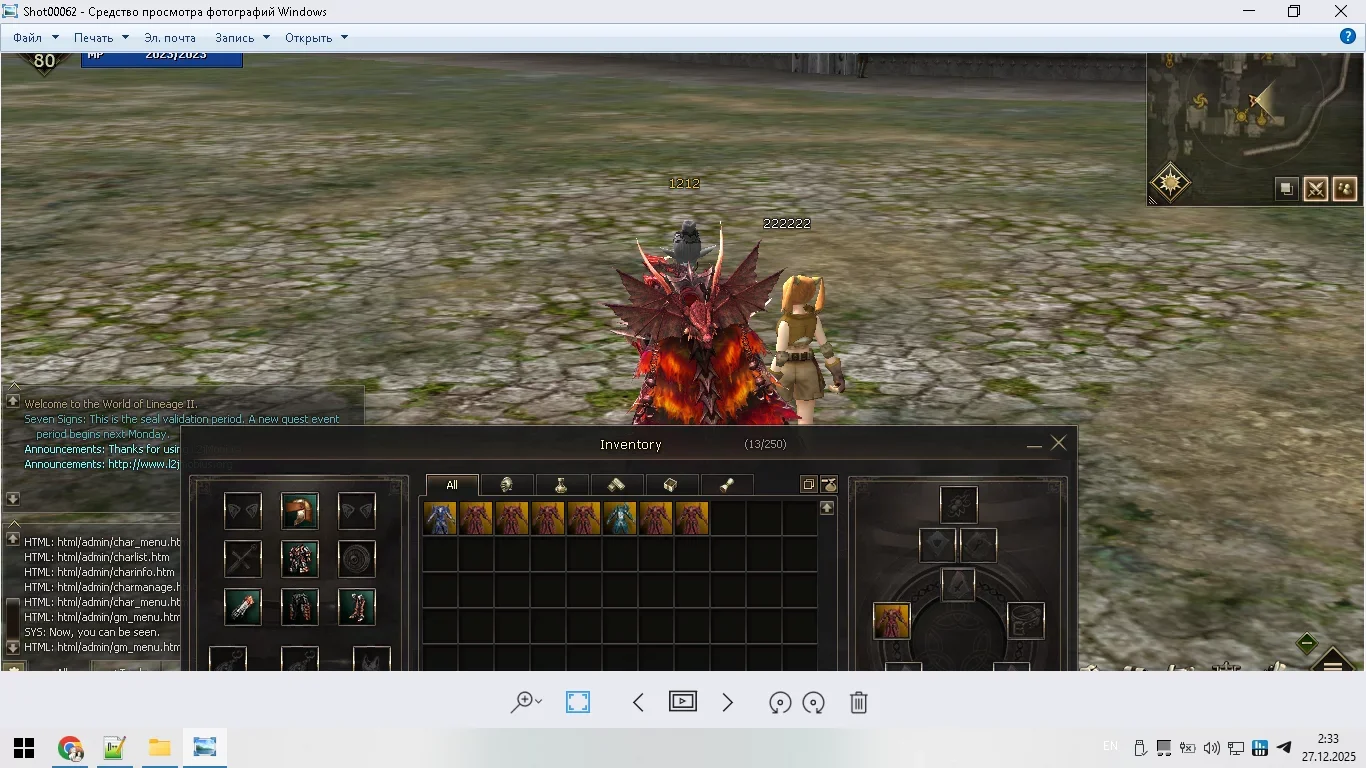Click the text 'SYS: Now, you can be seen.'
Image resolution: width=1366 pixels, height=768 pixels.
click(x=92, y=632)
